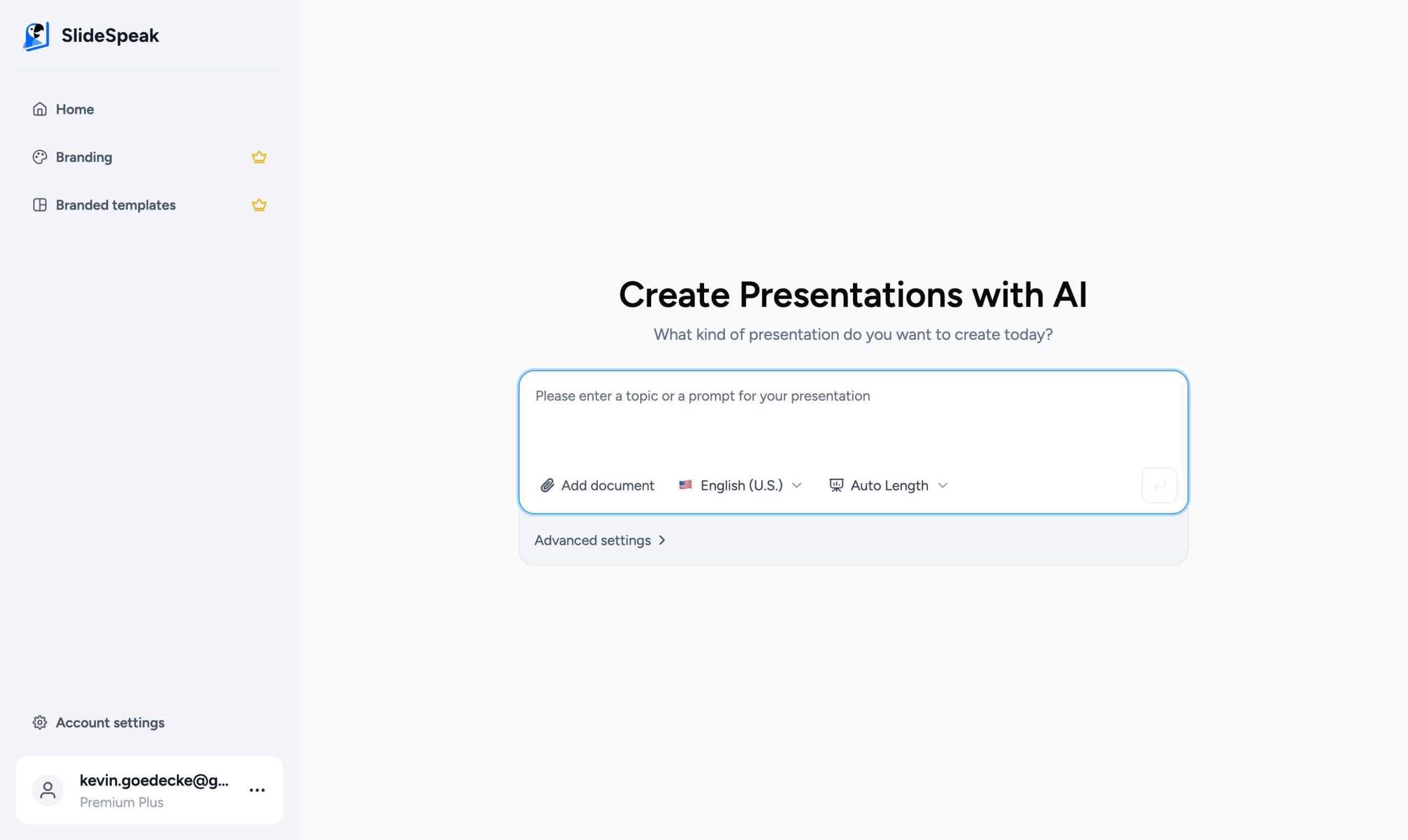This screenshot has width=1408, height=840.
Task: Click the projector screen icon near Auto Length
Action: [x=837, y=485]
